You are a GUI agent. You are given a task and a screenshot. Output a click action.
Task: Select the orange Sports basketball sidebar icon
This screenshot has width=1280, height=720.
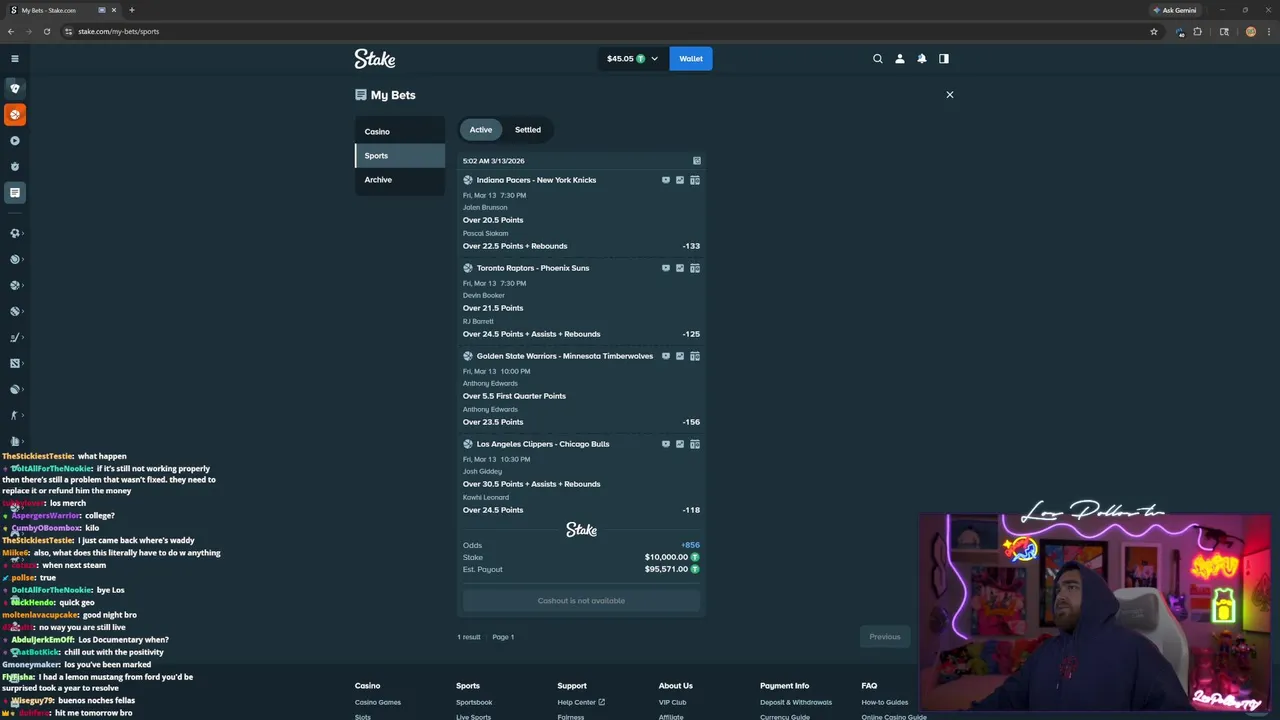(15, 115)
